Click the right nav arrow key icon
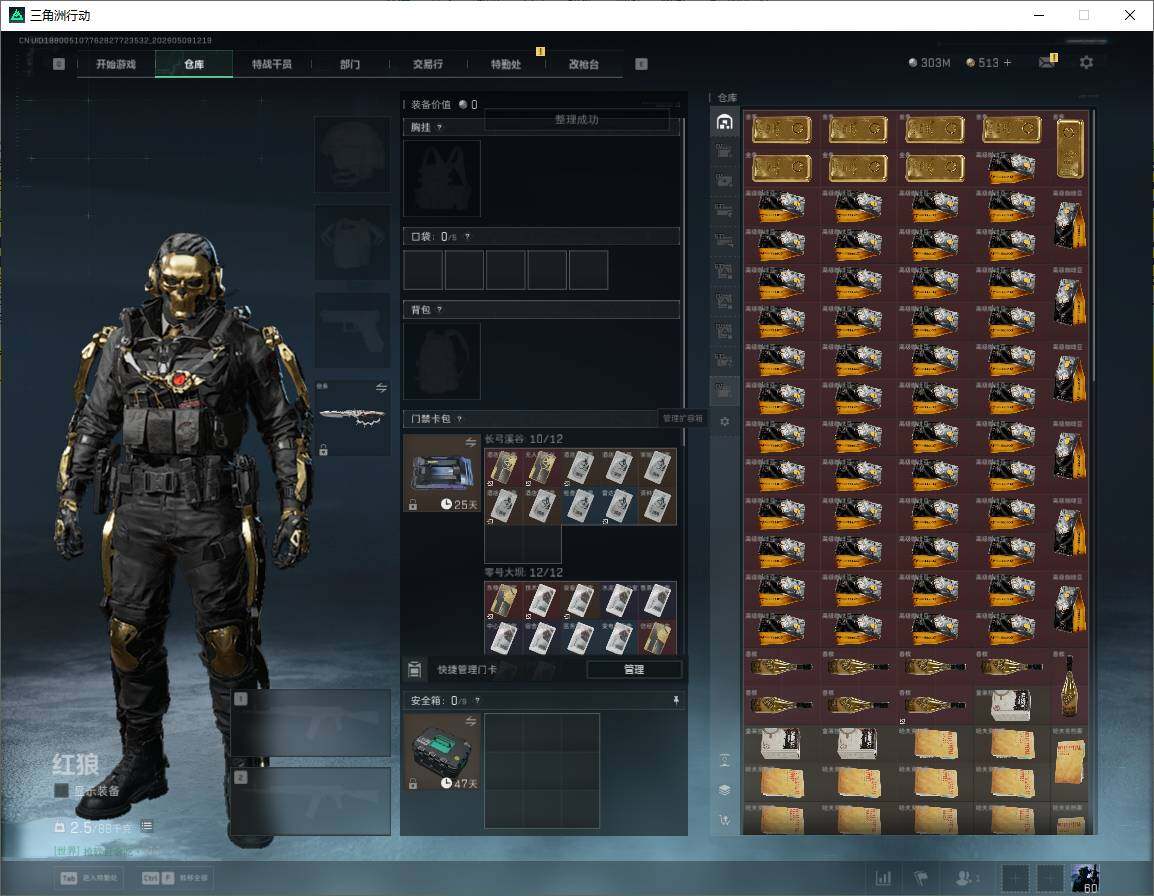Viewport: 1154px width, 896px height. click(x=641, y=64)
